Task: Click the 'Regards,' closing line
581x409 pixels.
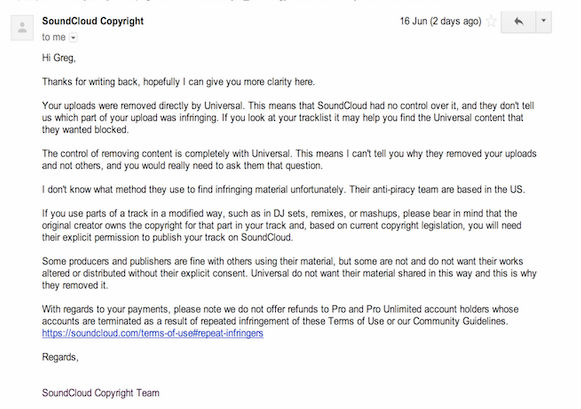Action: [60, 357]
